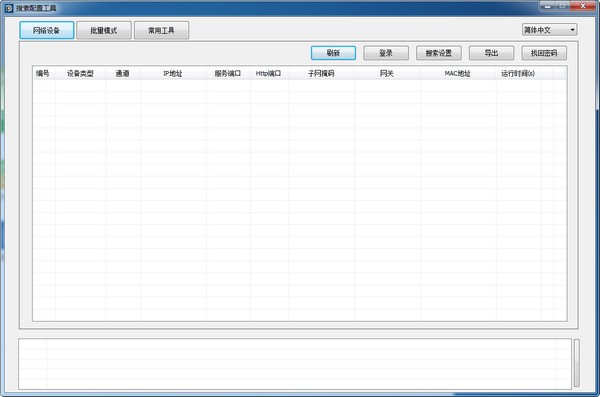Screen dimensions: 600x397
Task: Click the 登录 button
Action: click(x=386, y=53)
